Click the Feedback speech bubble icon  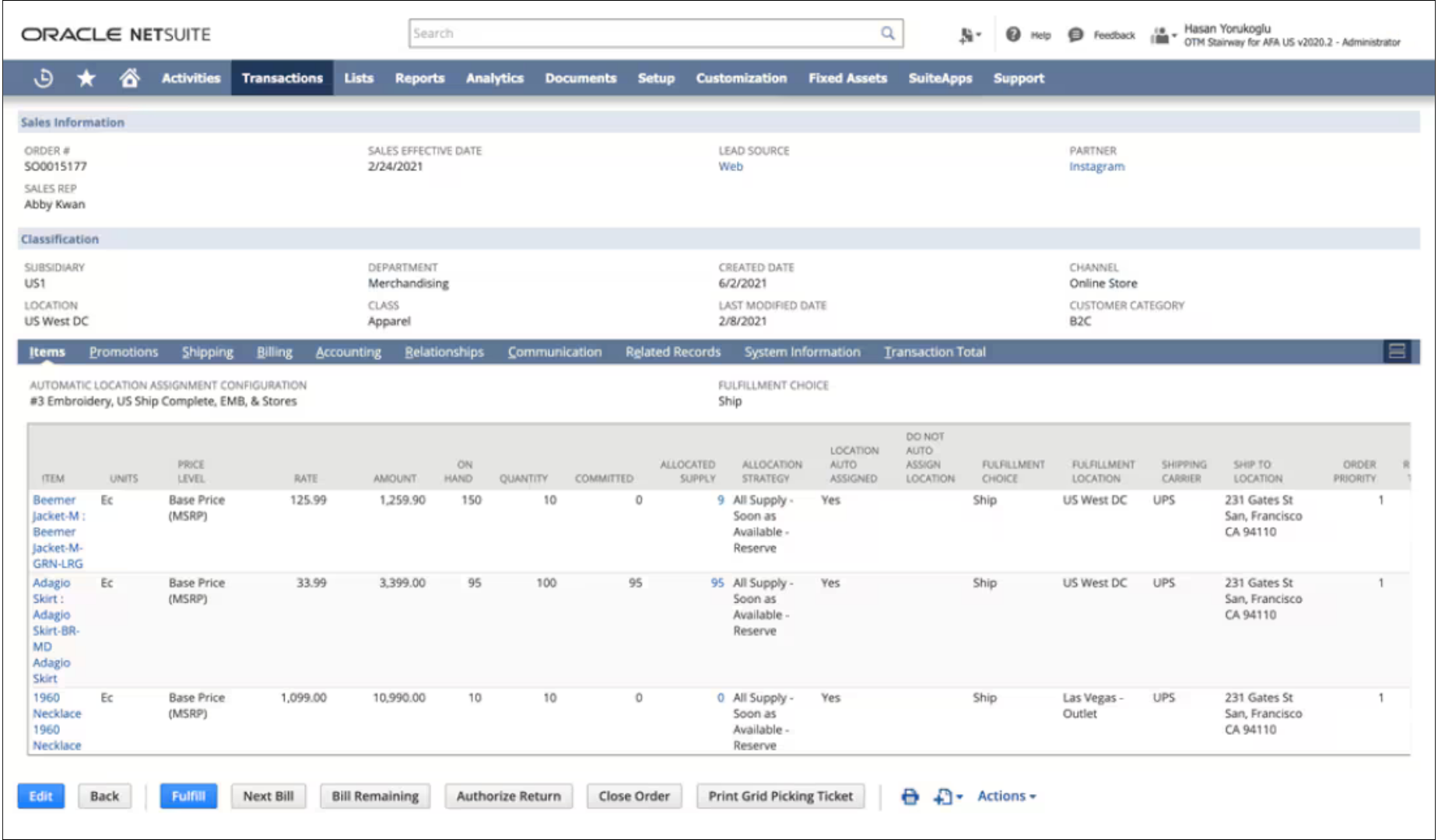(1075, 34)
